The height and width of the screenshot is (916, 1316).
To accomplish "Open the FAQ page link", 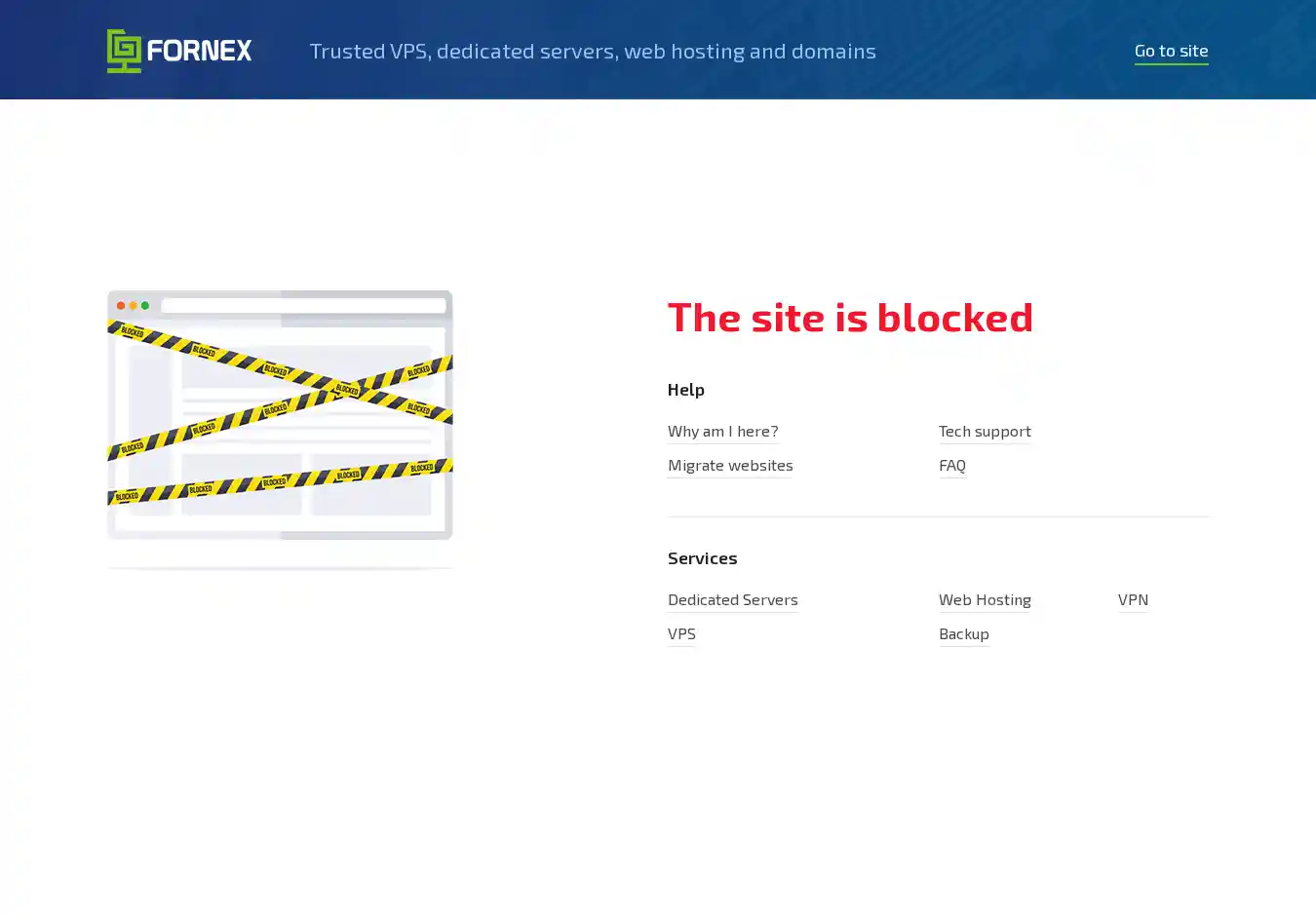I will [952, 465].
